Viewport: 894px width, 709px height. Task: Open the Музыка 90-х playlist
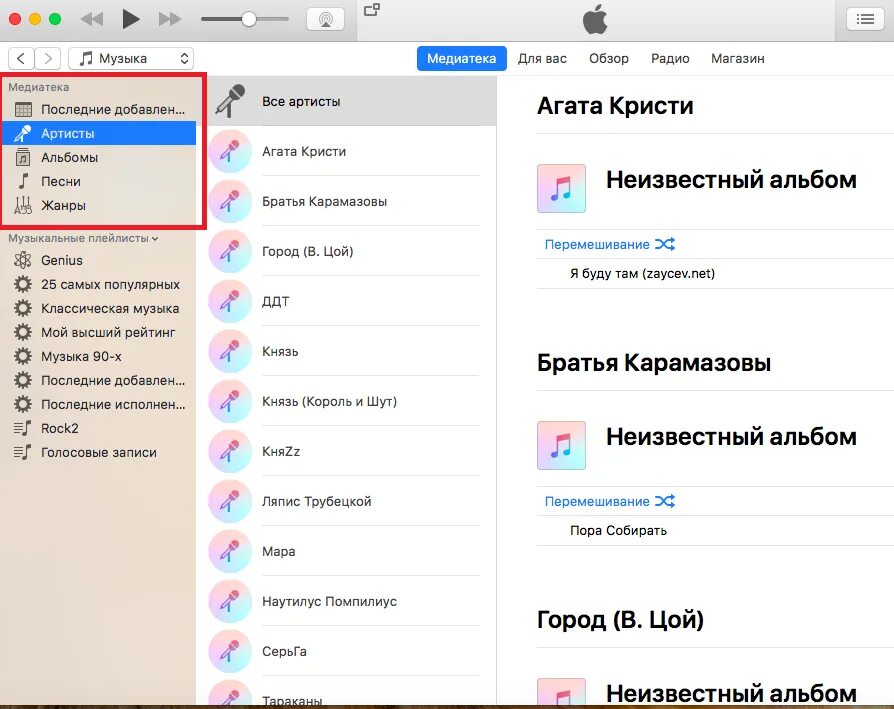click(x=99, y=356)
